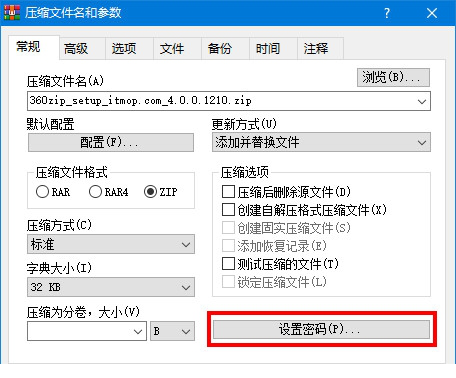
Task: Click the 设置密码(P)... button
Action: click(x=321, y=329)
